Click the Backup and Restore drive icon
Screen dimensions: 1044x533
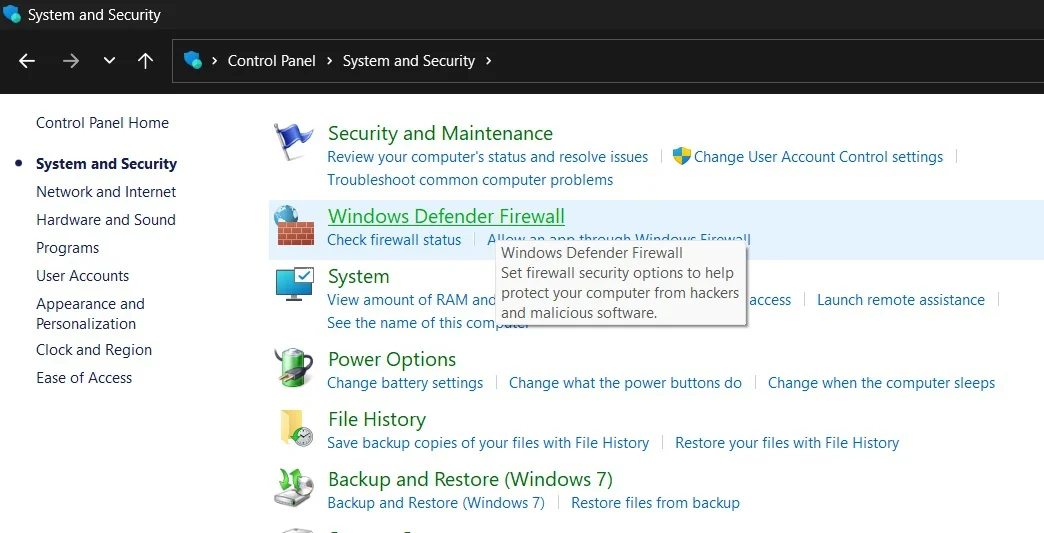pyautogui.click(x=294, y=488)
